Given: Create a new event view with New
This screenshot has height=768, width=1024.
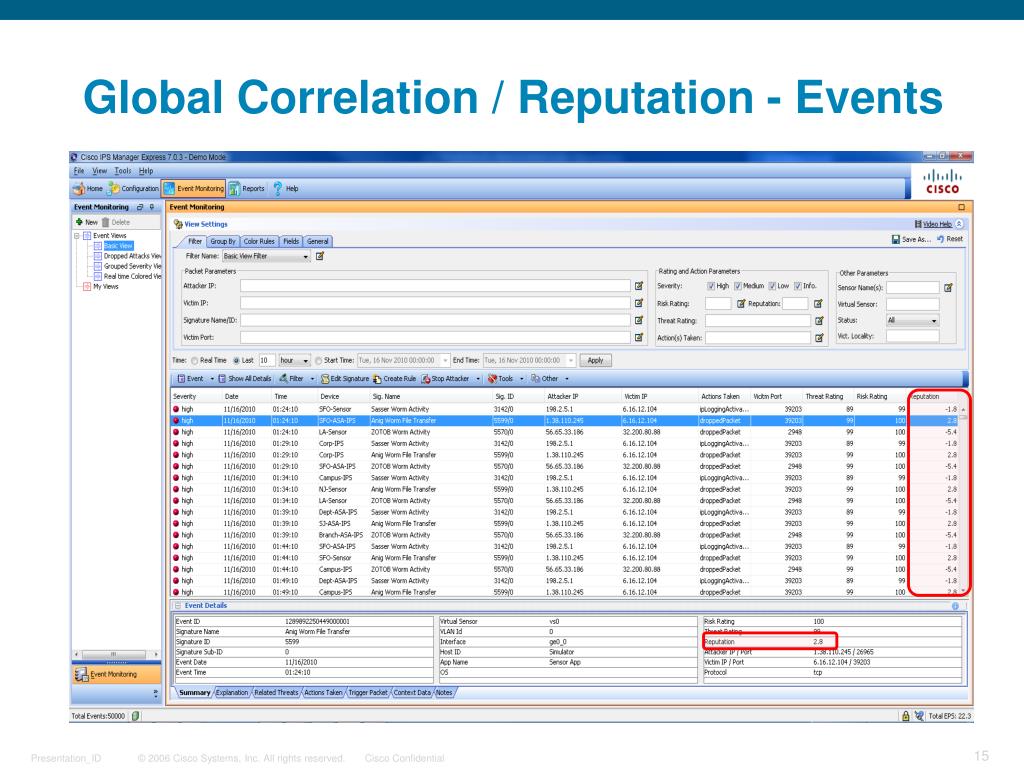Looking at the screenshot, I should point(87,222).
